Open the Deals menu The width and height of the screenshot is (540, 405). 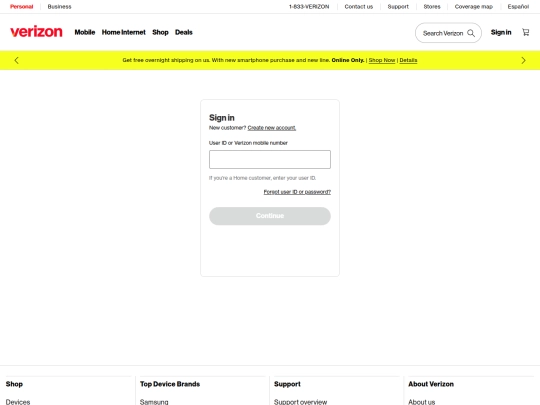pyautogui.click(x=184, y=32)
